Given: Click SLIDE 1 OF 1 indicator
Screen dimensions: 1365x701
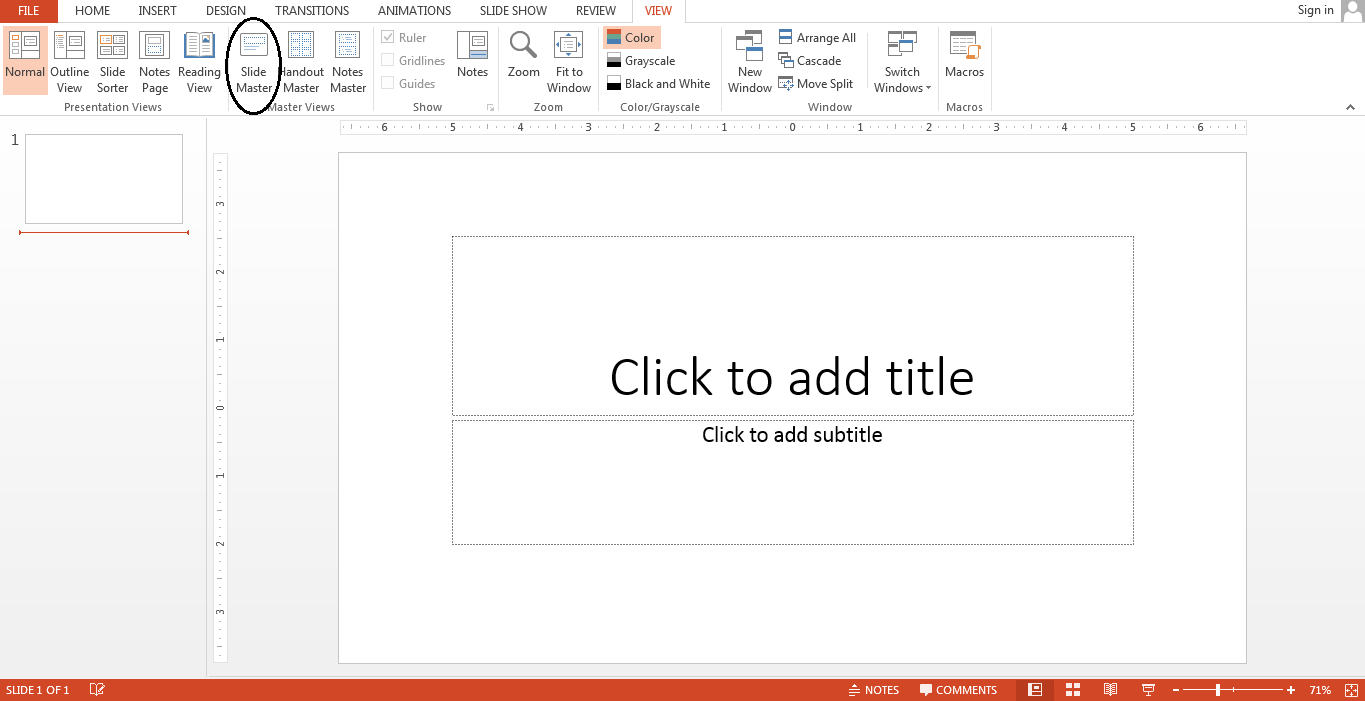Looking at the screenshot, I should 38,690.
